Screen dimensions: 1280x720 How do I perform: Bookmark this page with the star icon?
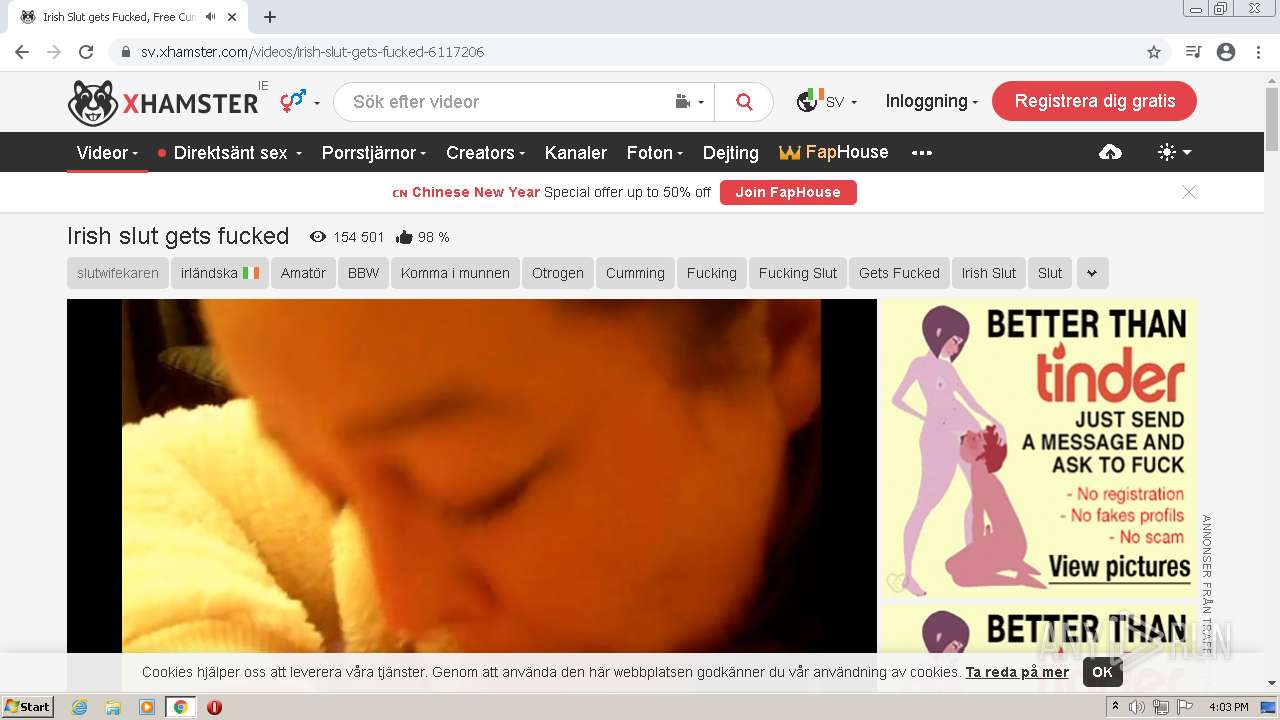tap(1154, 52)
